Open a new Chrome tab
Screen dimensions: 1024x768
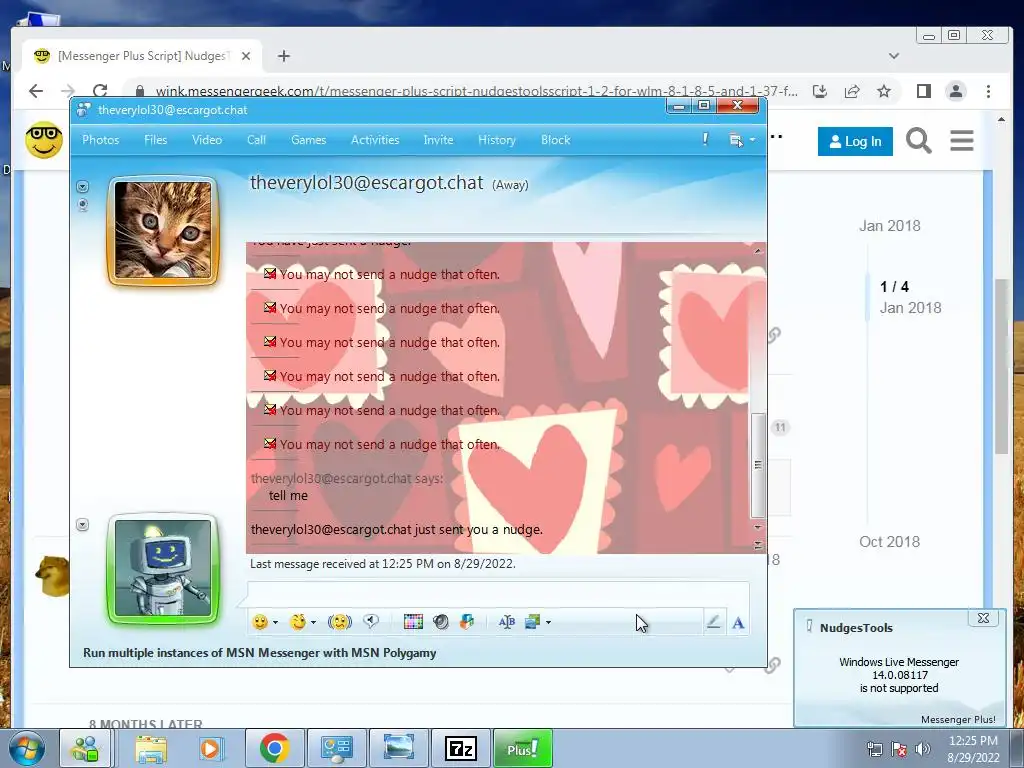click(283, 56)
